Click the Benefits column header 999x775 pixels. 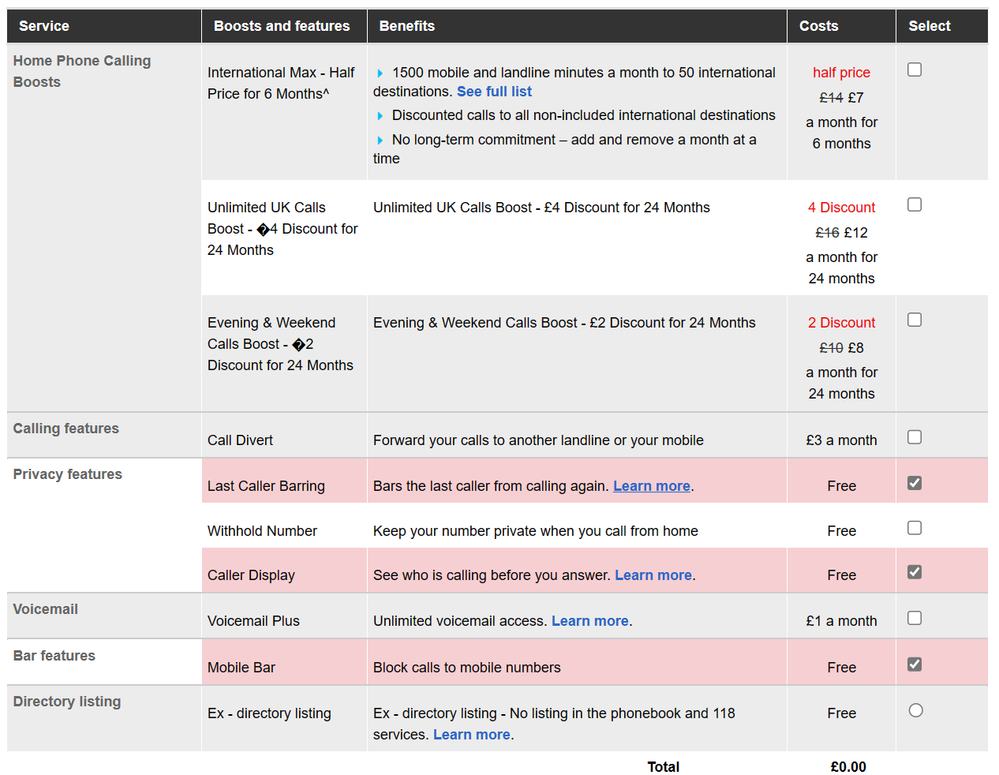pos(407,26)
